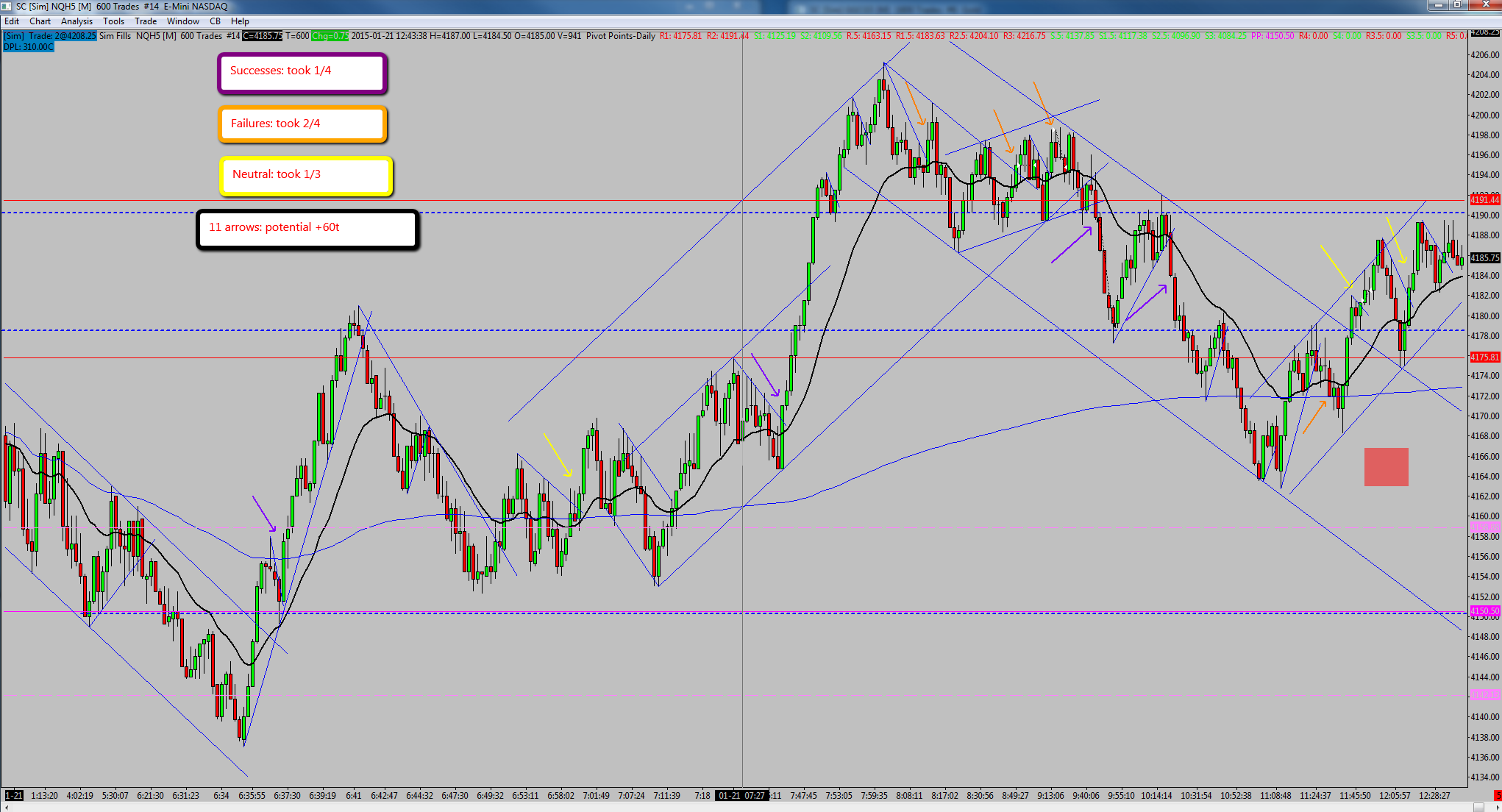Click the 'R.5: 4163.15' pivot value
The image size is (1502, 812).
(869, 36)
